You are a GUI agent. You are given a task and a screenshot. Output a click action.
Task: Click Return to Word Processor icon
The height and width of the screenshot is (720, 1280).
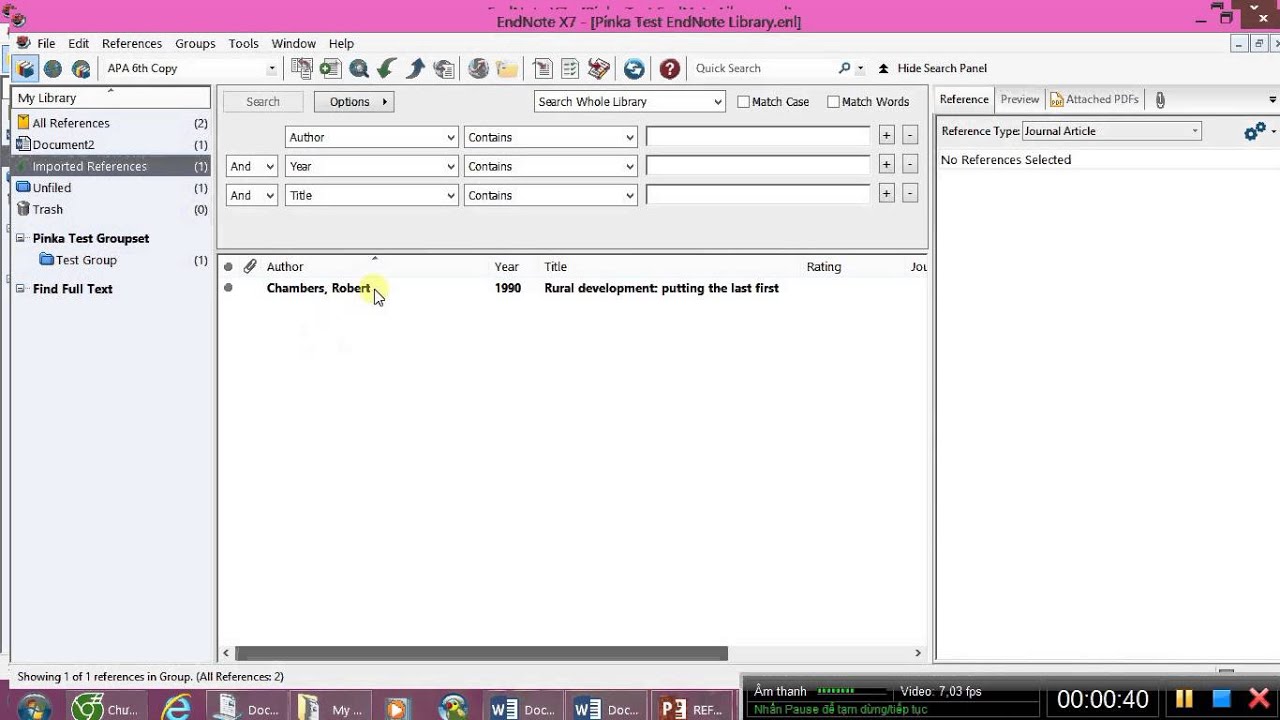click(x=599, y=68)
